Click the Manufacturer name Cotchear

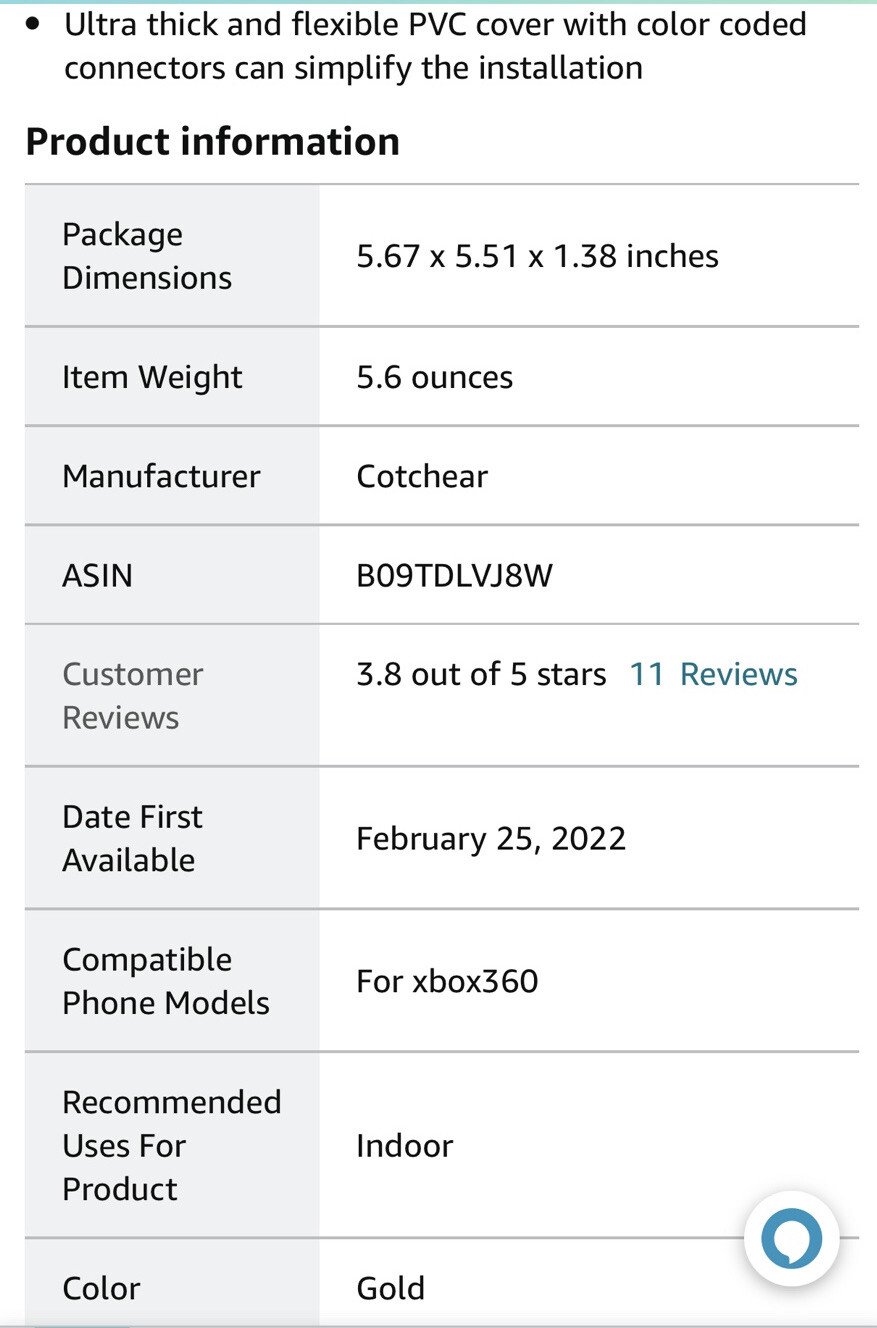pos(422,476)
